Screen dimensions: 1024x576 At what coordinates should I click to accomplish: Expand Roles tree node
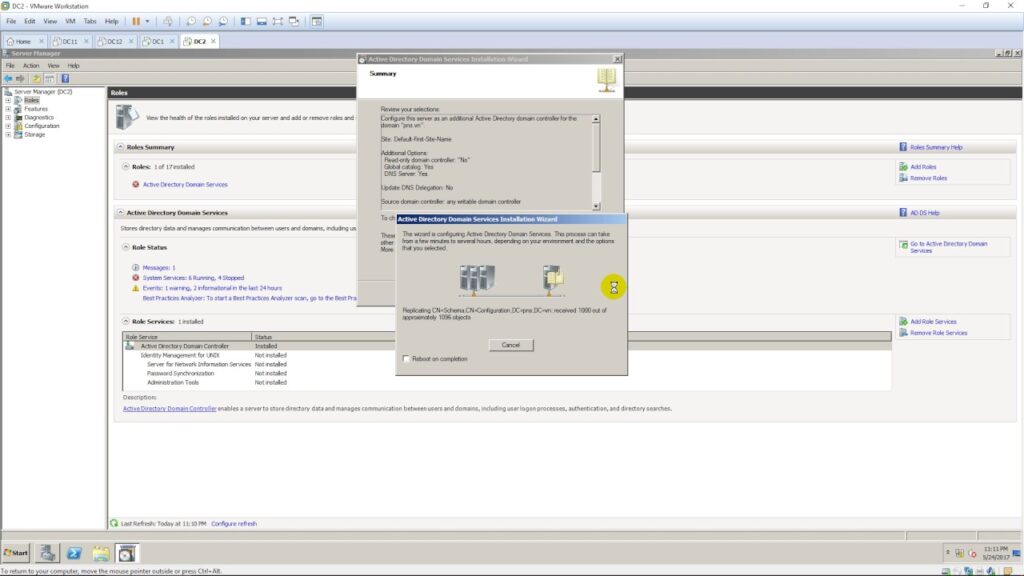[8, 101]
